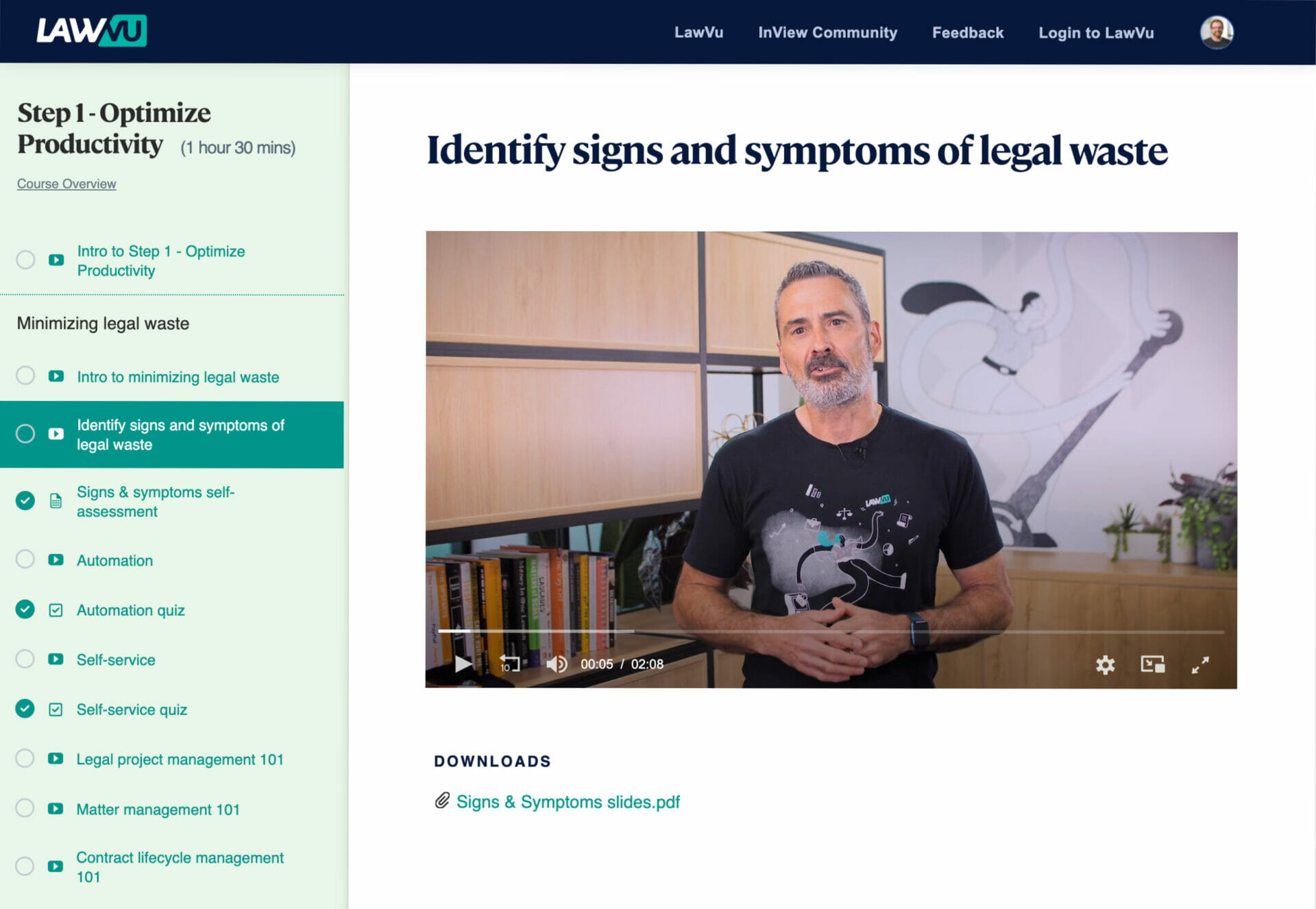Toggle completion for Signs & symptoms self-assessment
This screenshot has height=909, width=1316.
(x=25, y=501)
